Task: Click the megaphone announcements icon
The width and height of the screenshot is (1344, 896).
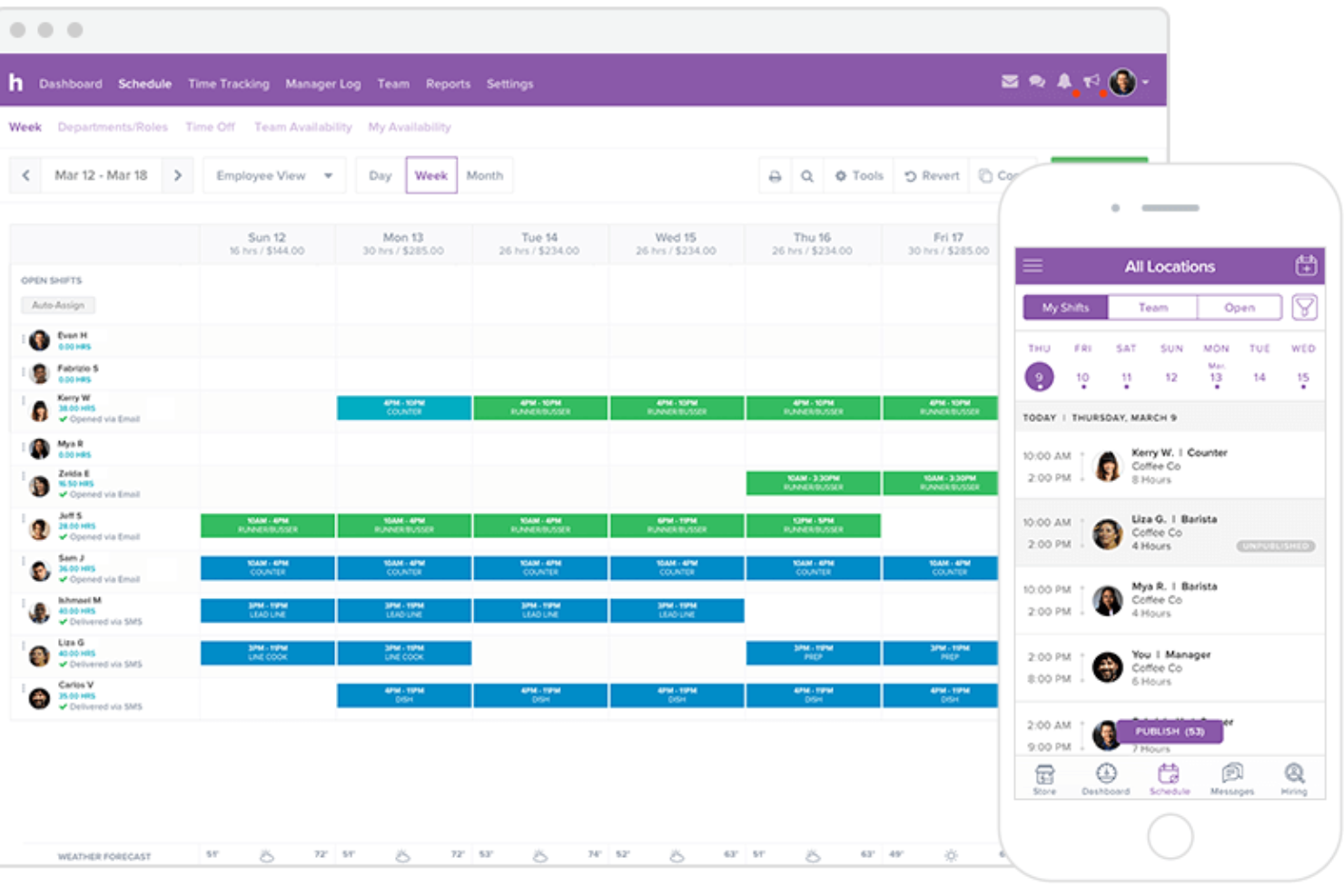Action: pos(1092,82)
